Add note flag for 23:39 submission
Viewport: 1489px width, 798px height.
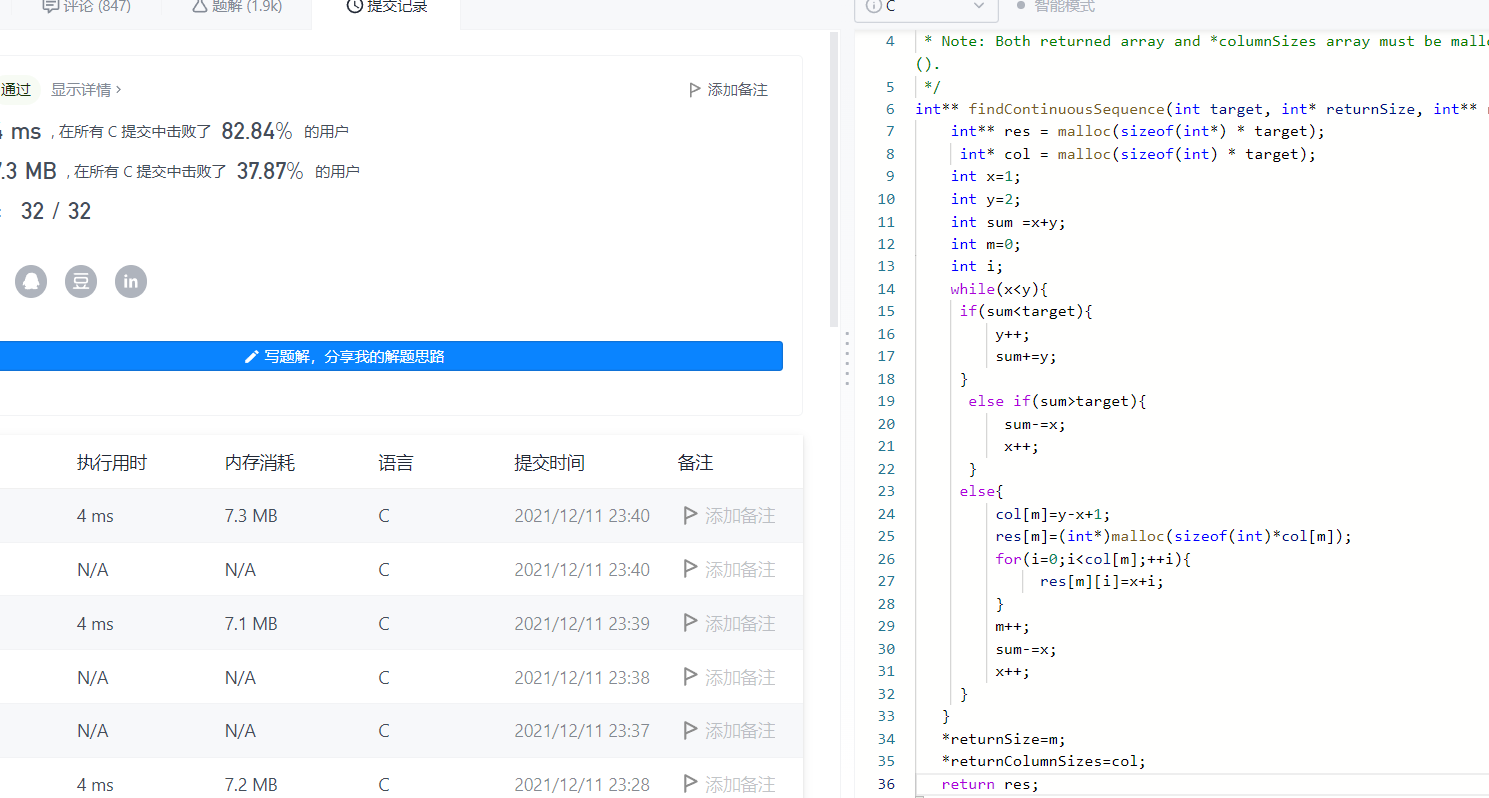click(690, 624)
